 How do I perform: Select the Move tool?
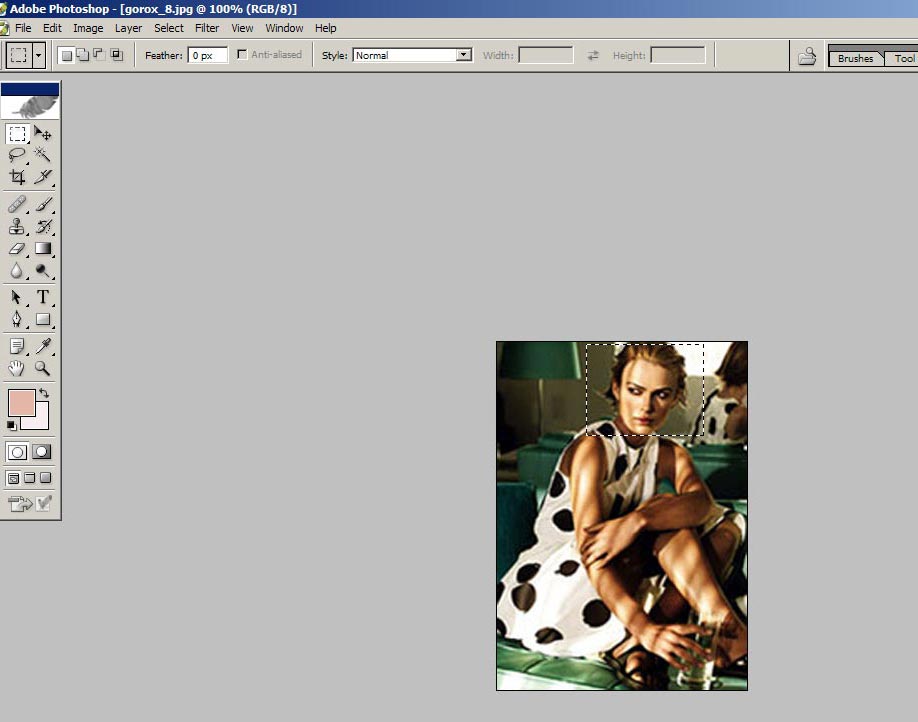pos(43,134)
